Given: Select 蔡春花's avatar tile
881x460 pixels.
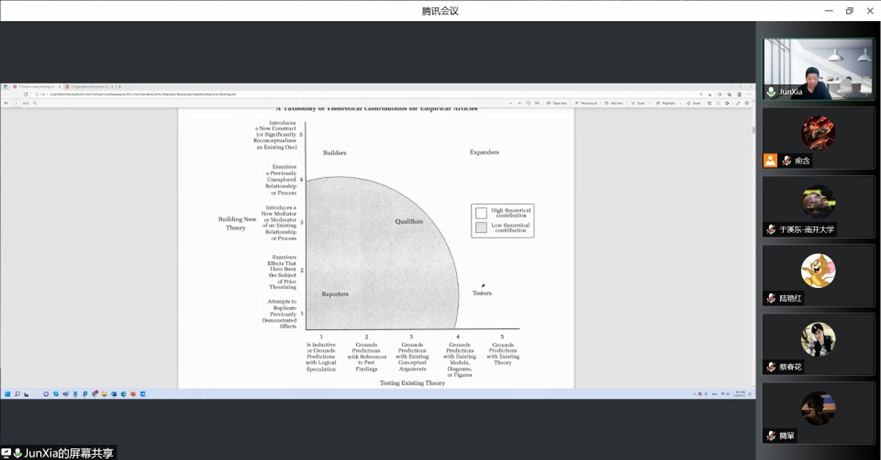Looking at the screenshot, I should click(x=818, y=340).
